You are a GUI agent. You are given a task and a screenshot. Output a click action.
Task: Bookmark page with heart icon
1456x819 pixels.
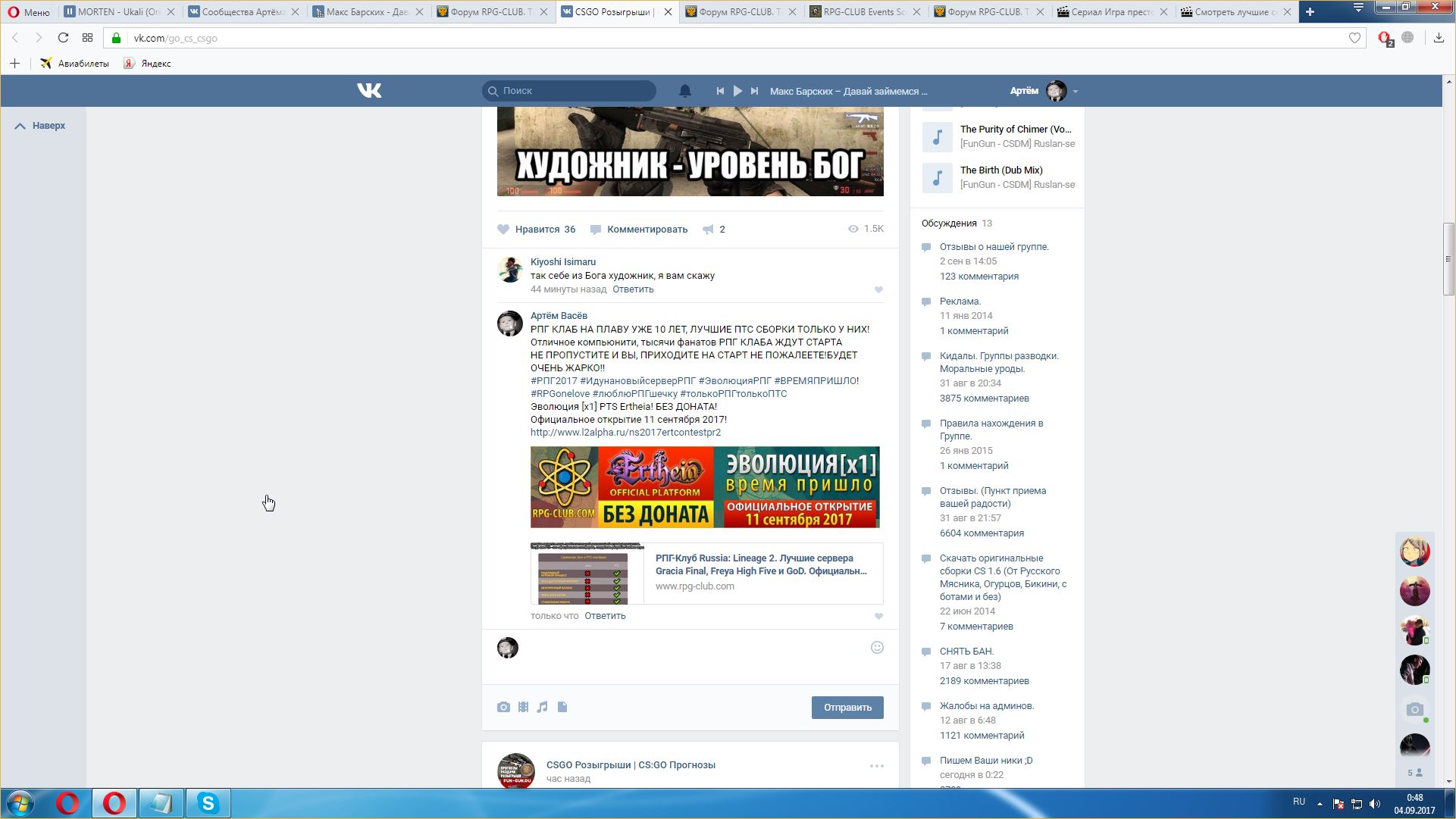[1354, 38]
